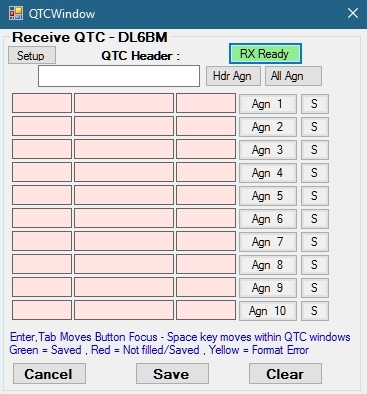Click the Agn 3 button

[x=268, y=150]
